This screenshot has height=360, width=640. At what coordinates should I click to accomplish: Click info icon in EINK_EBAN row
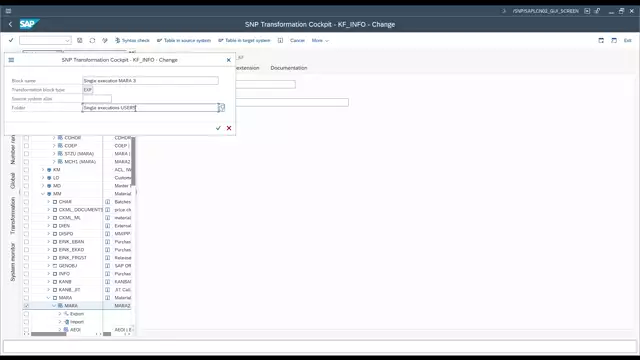coord(108,242)
